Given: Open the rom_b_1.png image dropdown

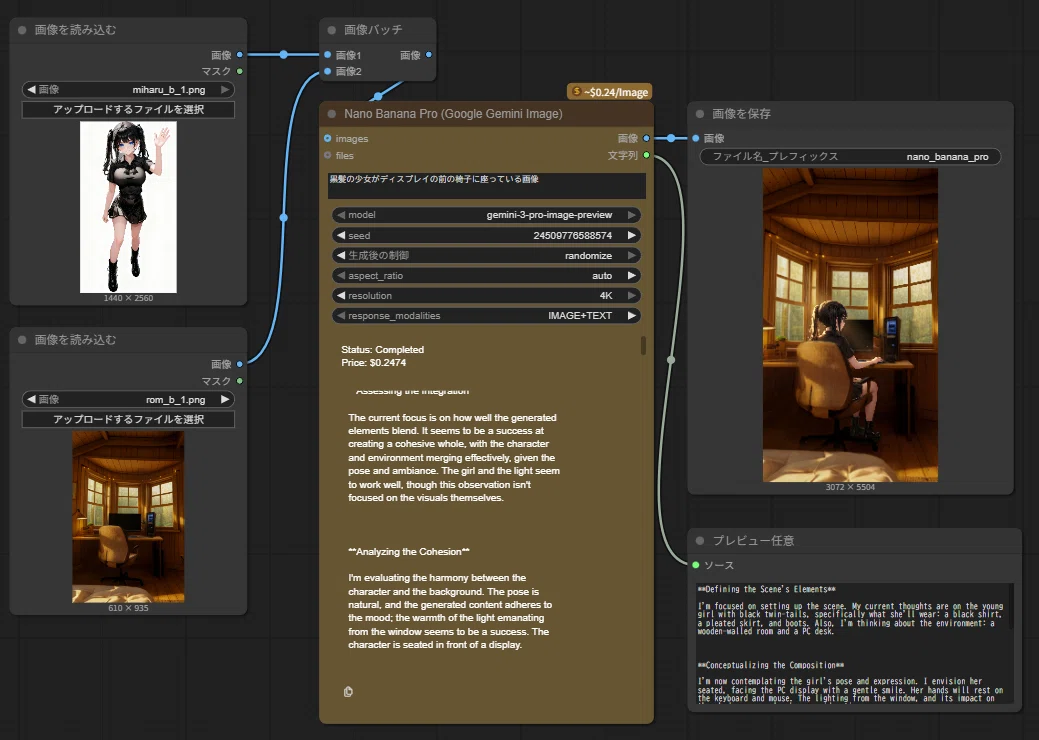Looking at the screenshot, I should [x=129, y=399].
